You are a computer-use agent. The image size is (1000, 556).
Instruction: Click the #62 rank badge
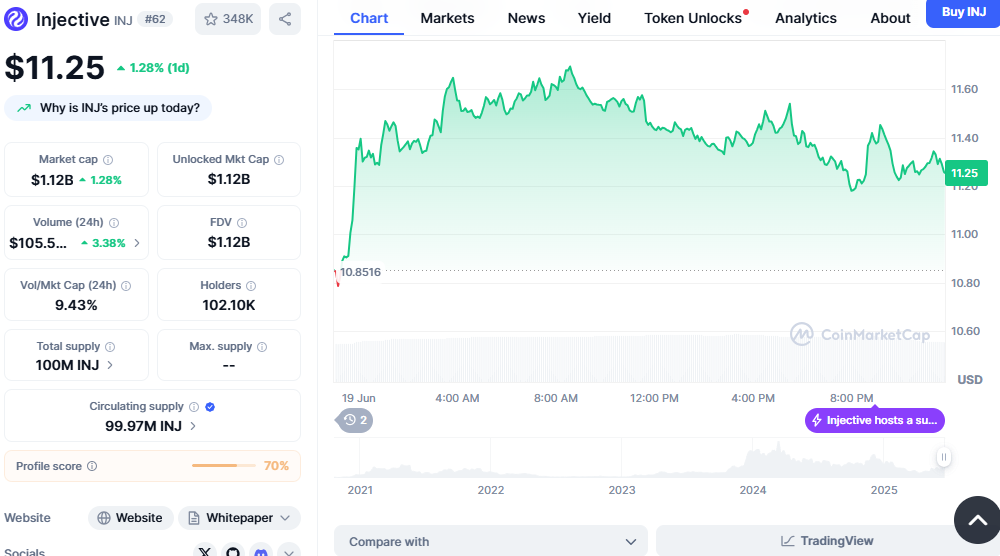tap(155, 19)
